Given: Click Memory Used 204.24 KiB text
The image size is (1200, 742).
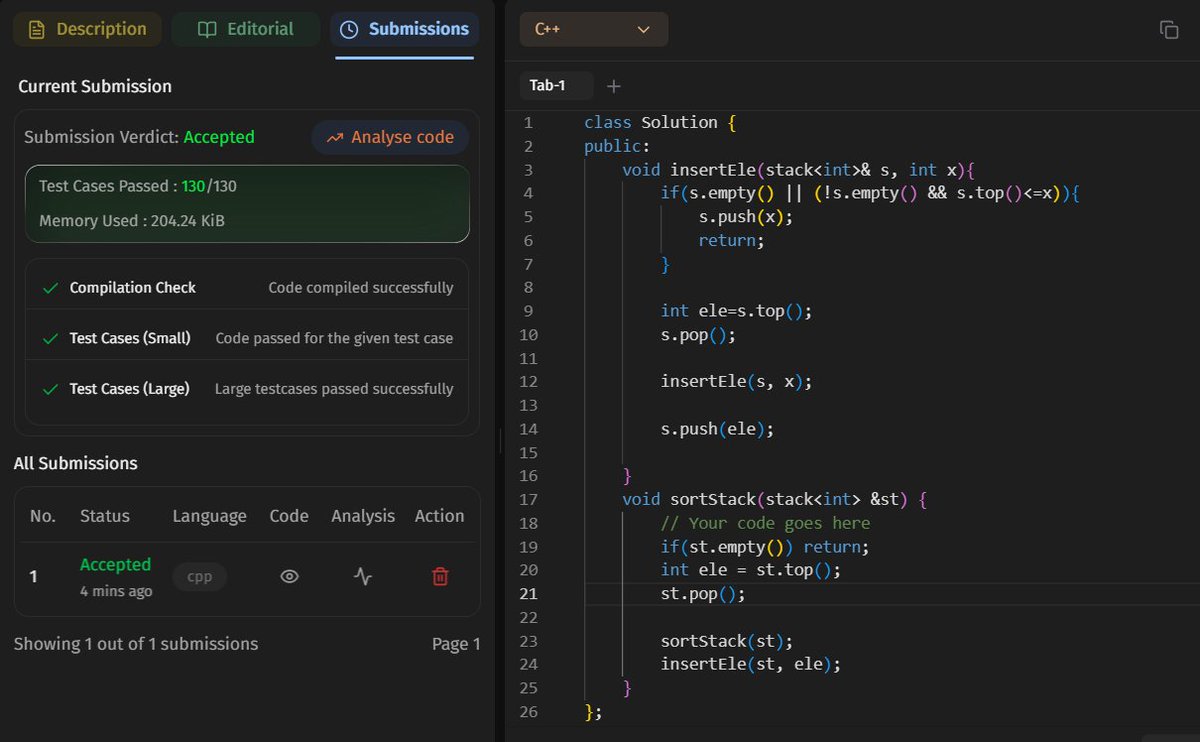Looking at the screenshot, I should tap(132, 220).
